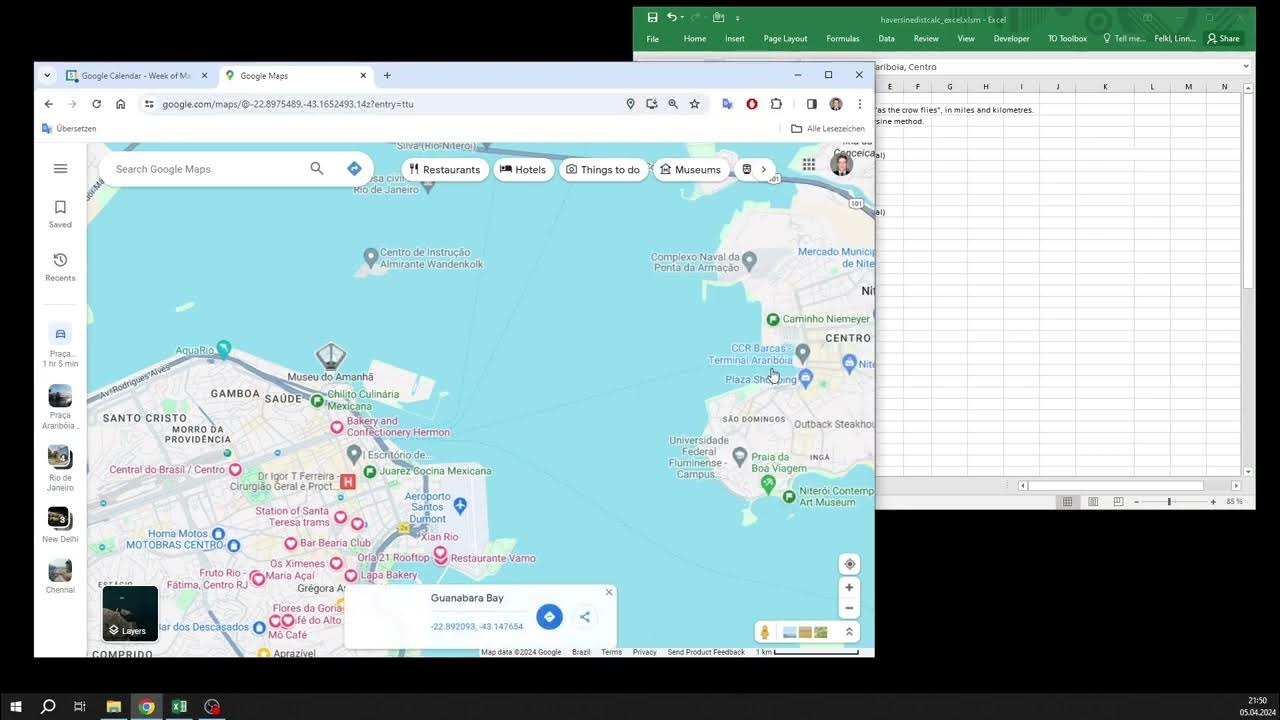
Task: Open the Excel Review tab
Action: pos(926,39)
